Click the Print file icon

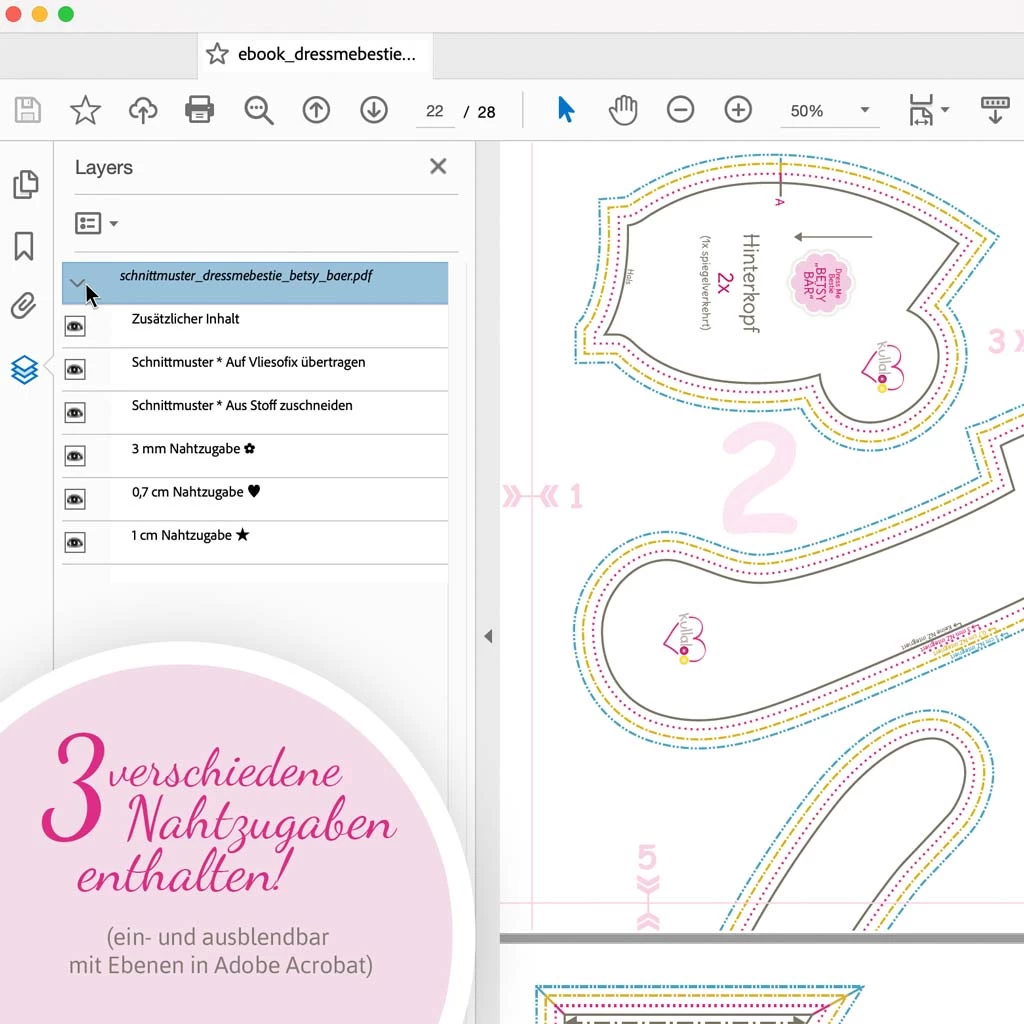[200, 110]
